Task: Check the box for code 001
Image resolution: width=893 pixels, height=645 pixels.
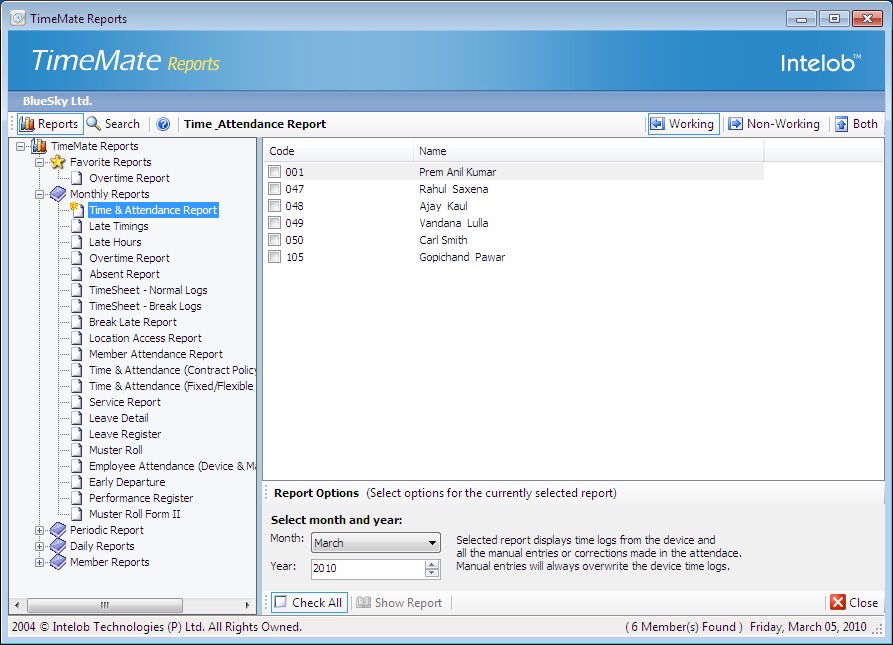Action: point(275,171)
